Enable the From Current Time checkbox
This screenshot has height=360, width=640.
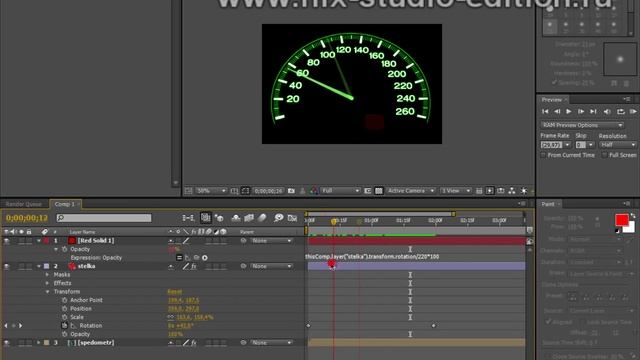pos(543,155)
